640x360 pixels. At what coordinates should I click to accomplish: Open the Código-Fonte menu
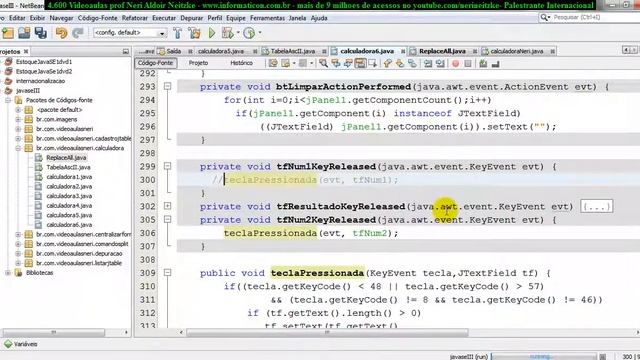pos(98,18)
